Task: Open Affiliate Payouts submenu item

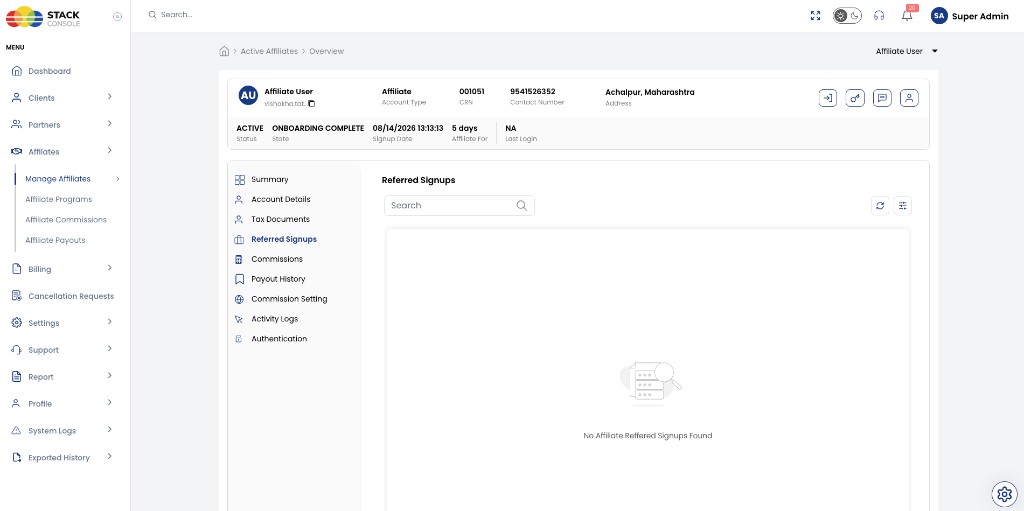Action: click(56, 240)
